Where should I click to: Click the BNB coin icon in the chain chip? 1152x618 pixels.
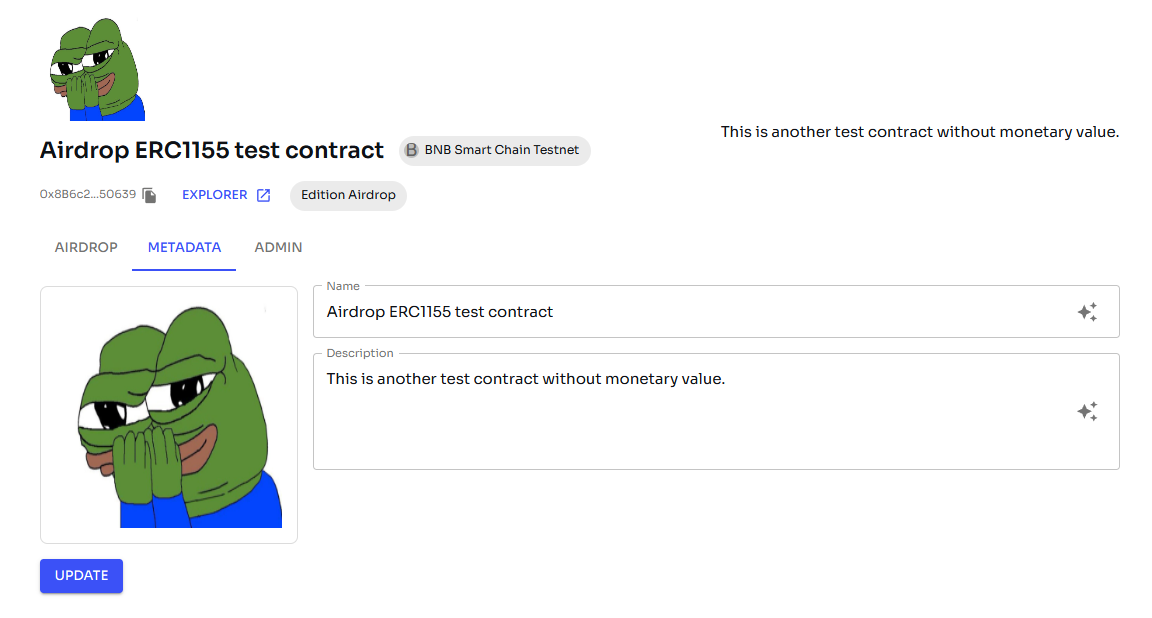click(x=411, y=151)
